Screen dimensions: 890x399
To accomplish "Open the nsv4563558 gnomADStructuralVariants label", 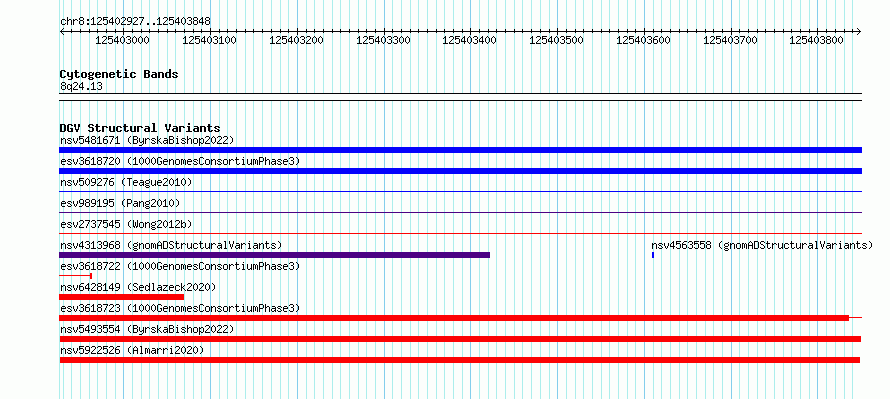I will [x=762, y=245].
